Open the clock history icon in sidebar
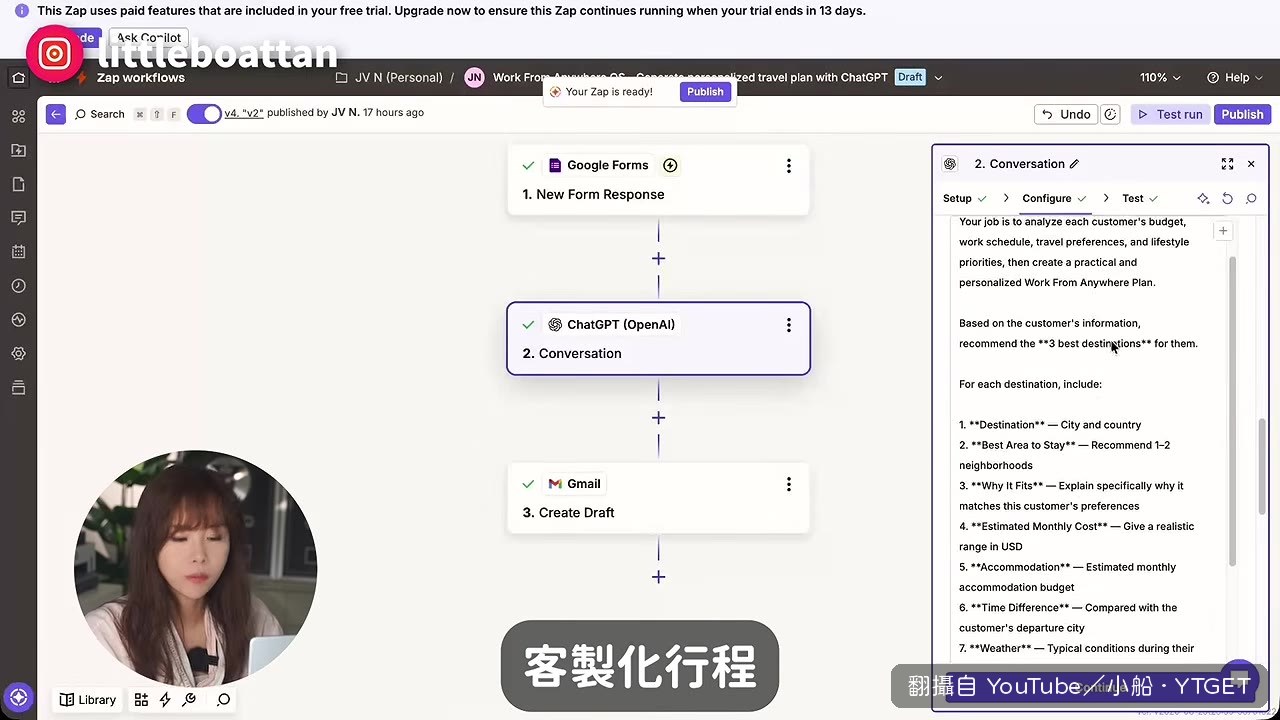This screenshot has width=1280, height=720. (x=18, y=286)
